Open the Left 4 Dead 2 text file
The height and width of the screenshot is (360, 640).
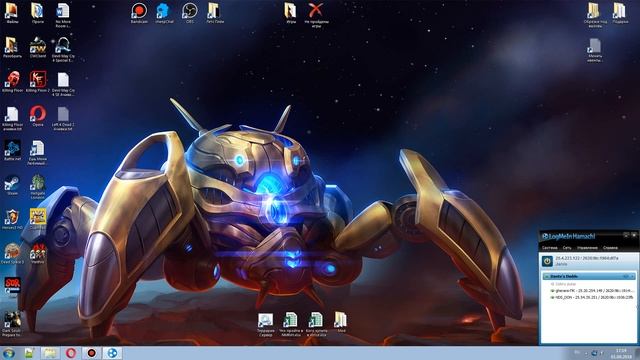tap(63, 118)
